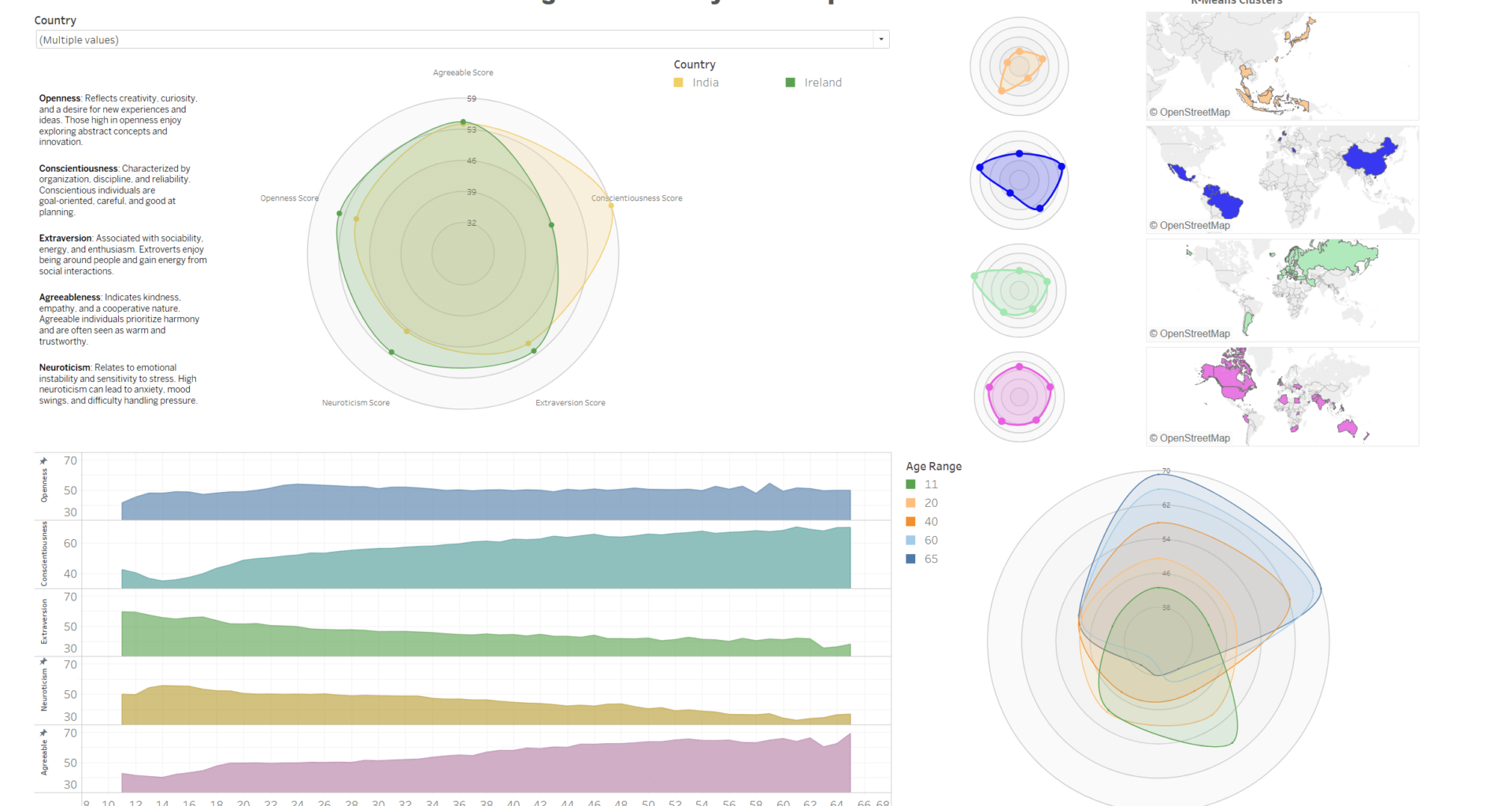Image resolution: width=1512 pixels, height=806 pixels.
Task: Select India's yellow legend color swatch
Action: click(x=677, y=82)
